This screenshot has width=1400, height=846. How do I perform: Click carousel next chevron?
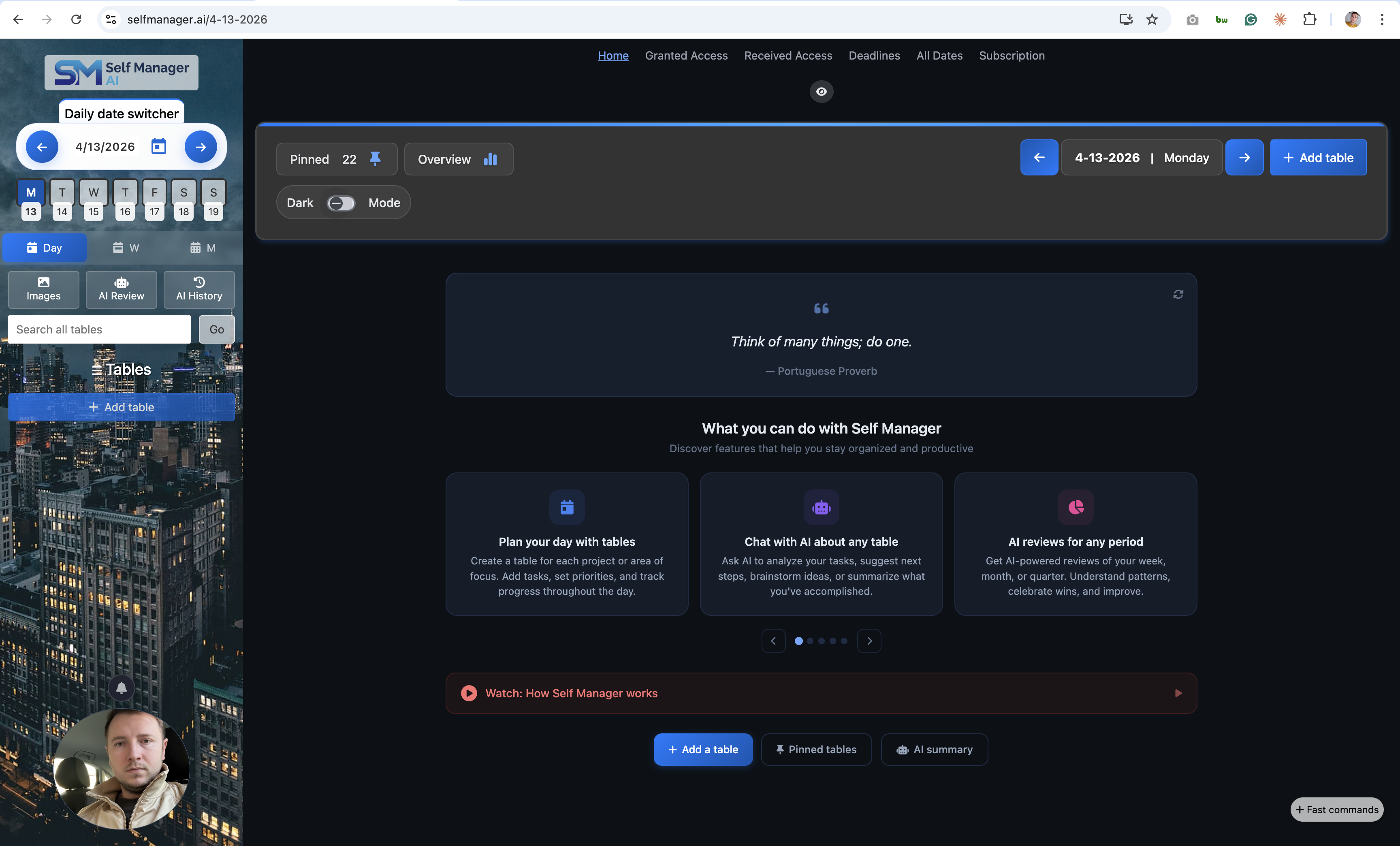[x=869, y=640]
